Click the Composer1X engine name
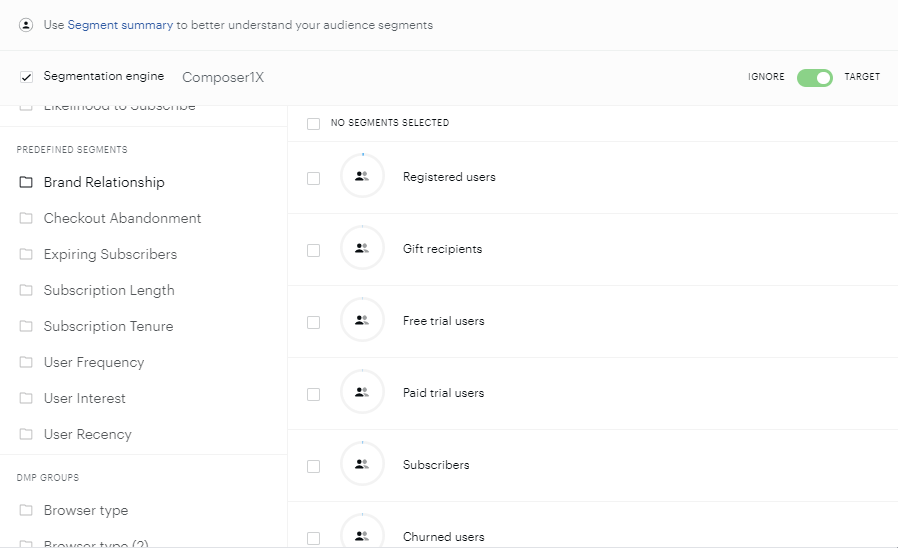 tap(223, 77)
